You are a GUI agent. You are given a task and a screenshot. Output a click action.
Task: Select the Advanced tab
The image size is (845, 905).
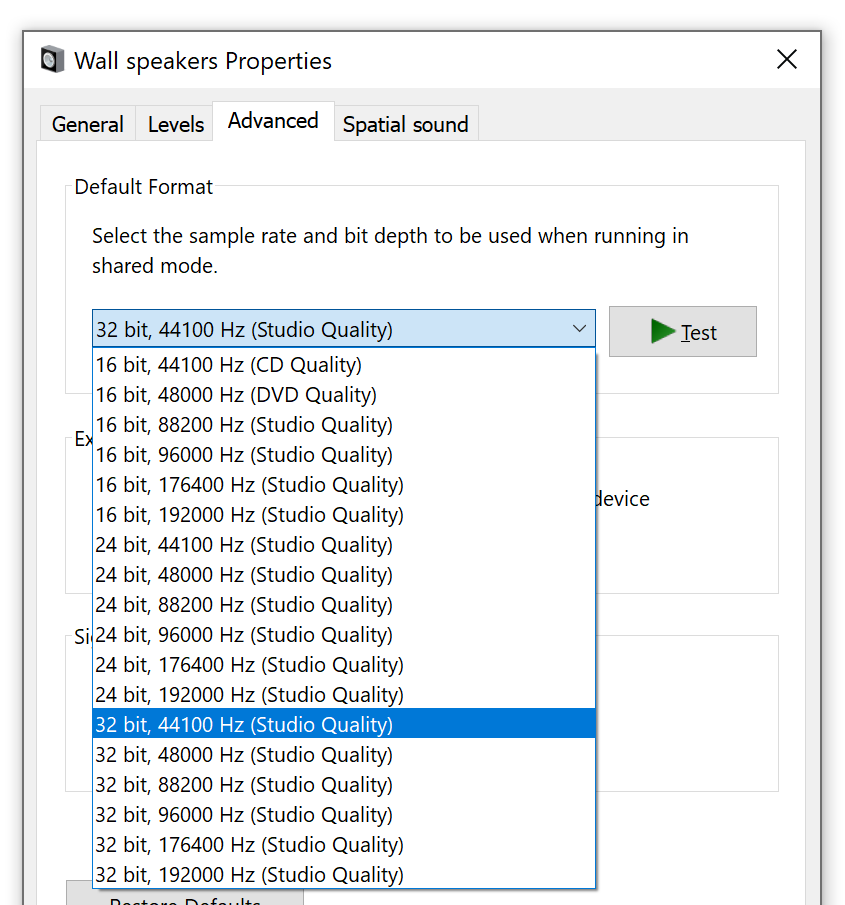(x=273, y=121)
